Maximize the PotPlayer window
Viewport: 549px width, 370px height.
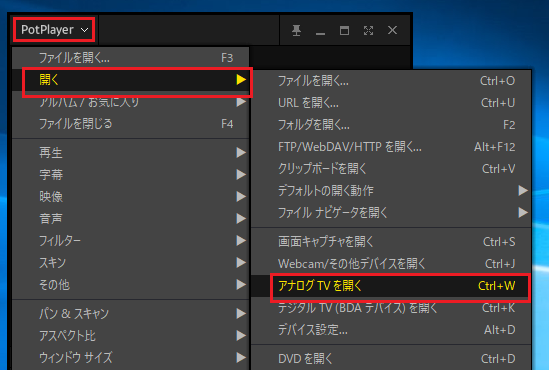[345, 30]
